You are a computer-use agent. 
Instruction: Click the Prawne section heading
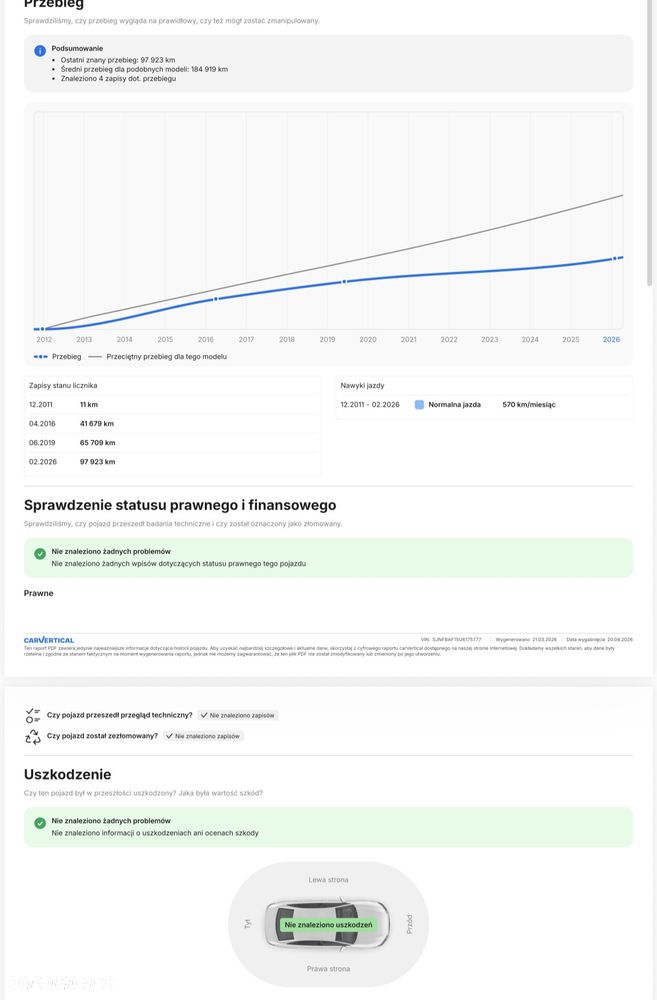39,593
